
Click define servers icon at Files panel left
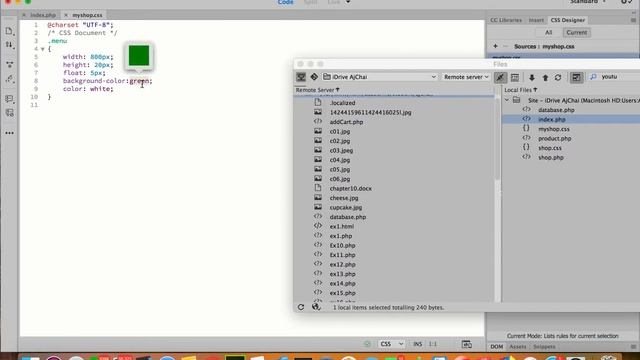tap(301, 77)
